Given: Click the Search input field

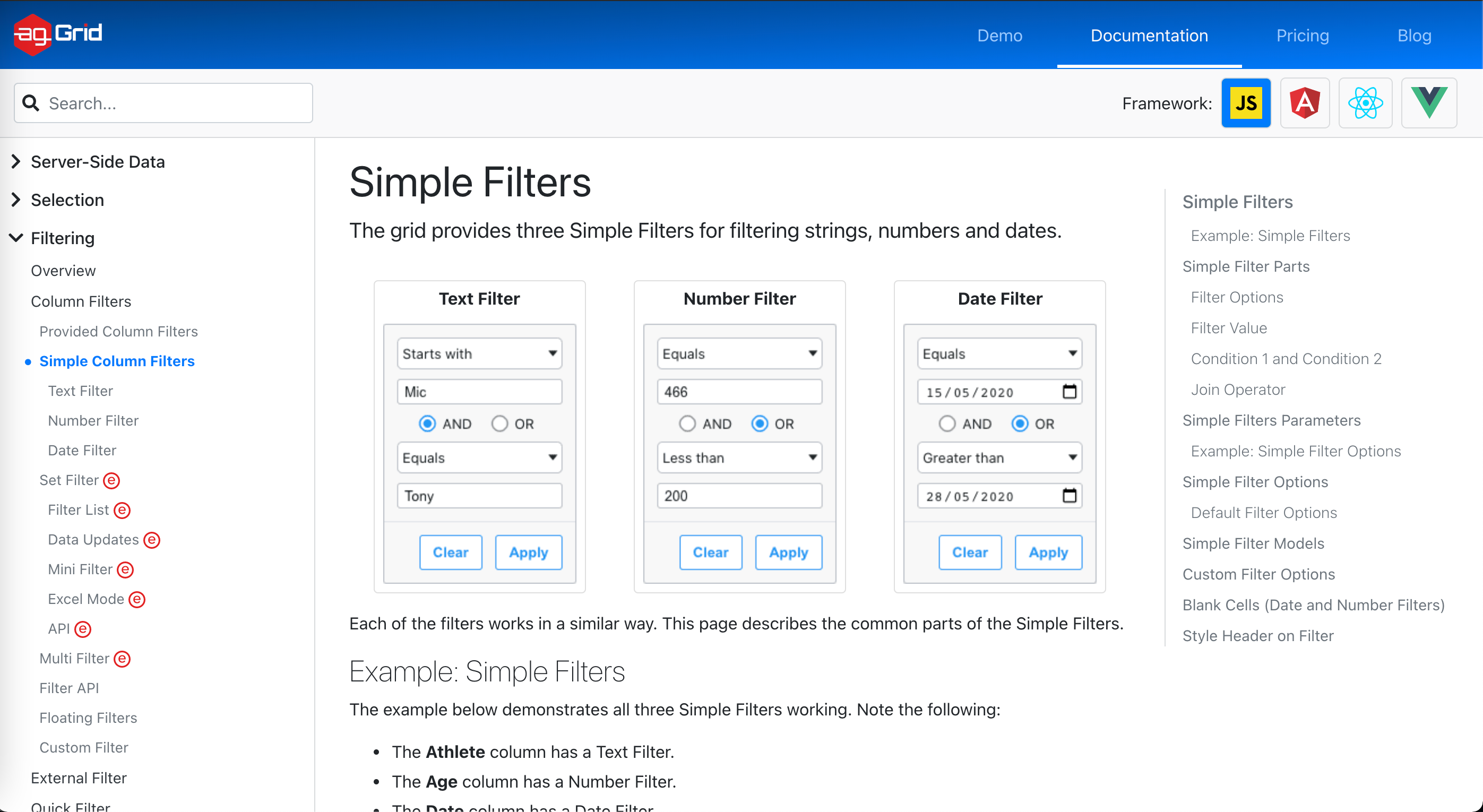Looking at the screenshot, I should (173, 103).
